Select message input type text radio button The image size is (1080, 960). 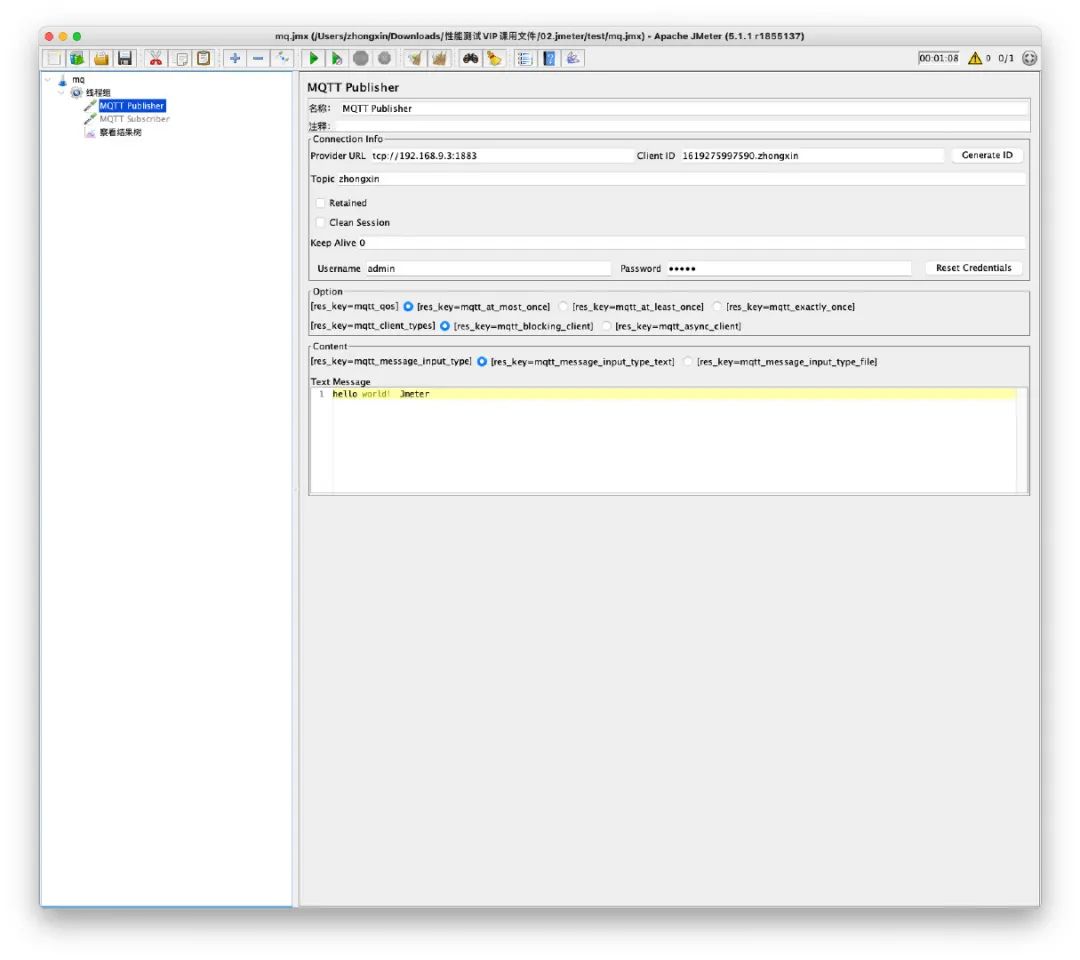(x=482, y=362)
